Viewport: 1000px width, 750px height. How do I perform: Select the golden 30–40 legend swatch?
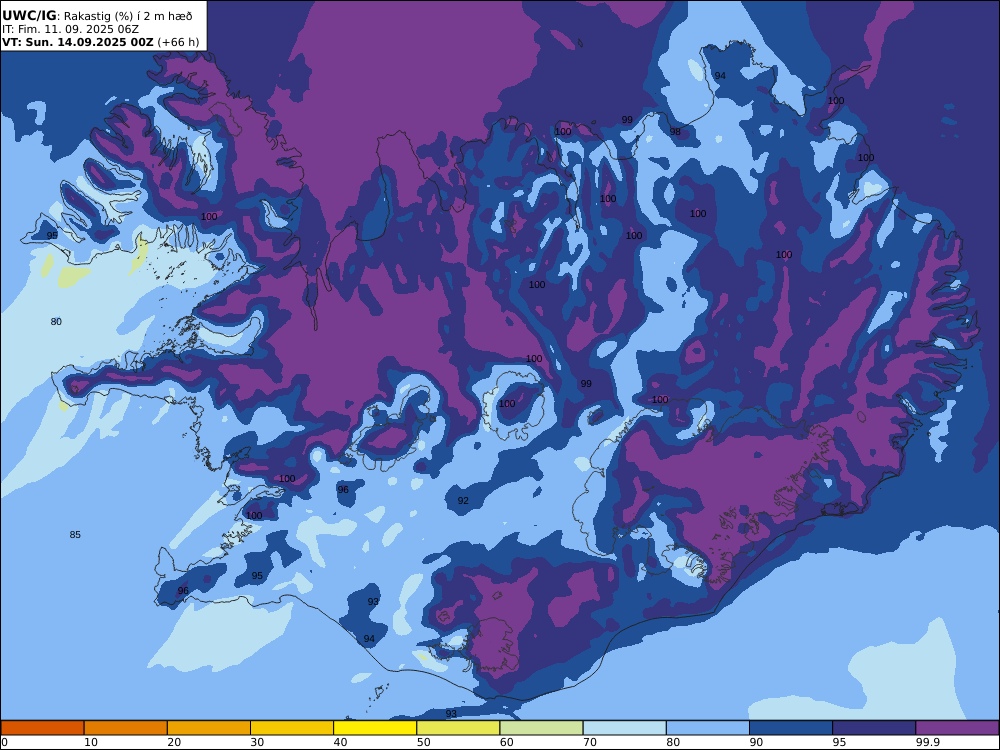tap(292, 728)
